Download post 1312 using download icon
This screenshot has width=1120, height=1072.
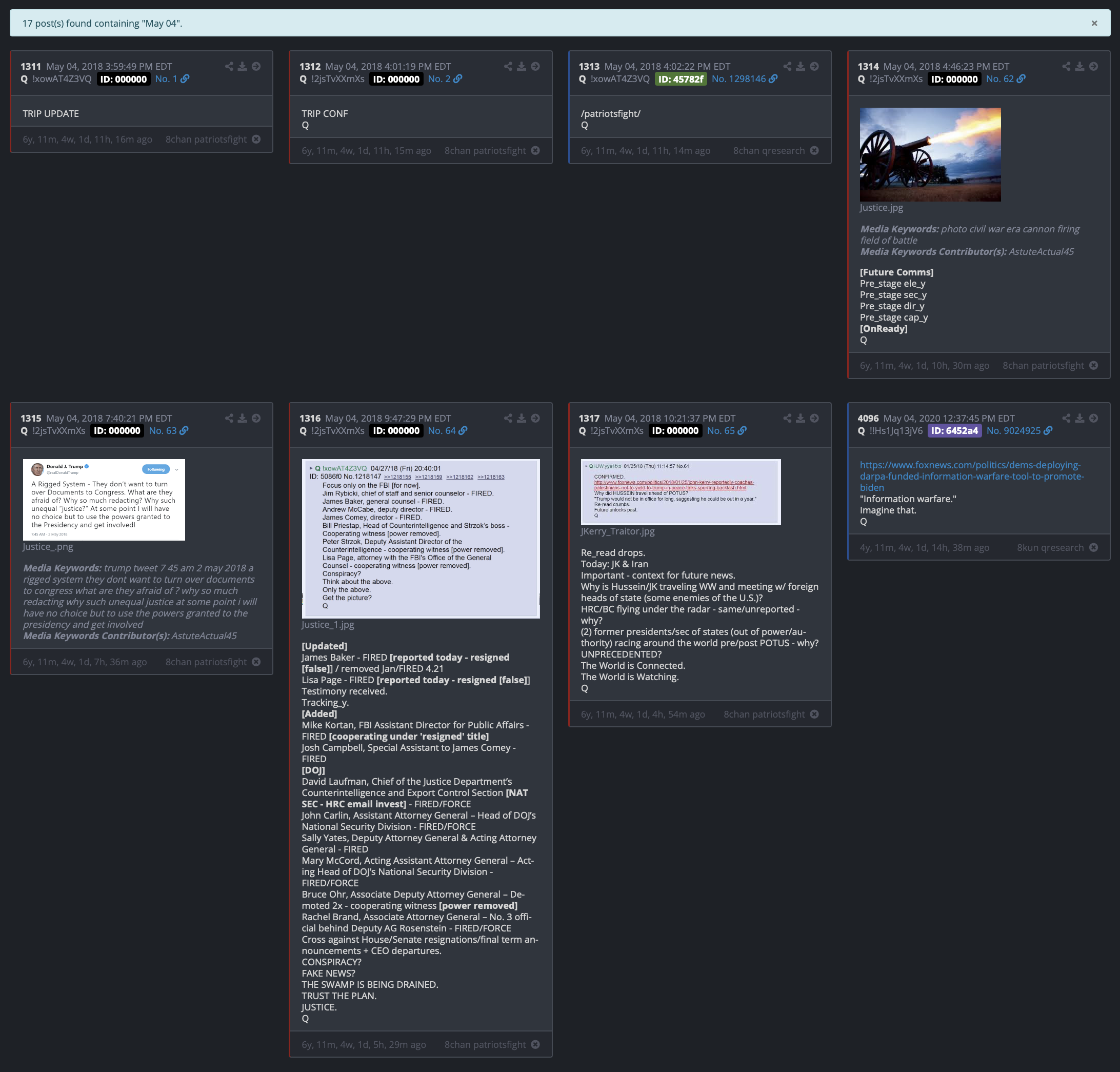(521, 66)
